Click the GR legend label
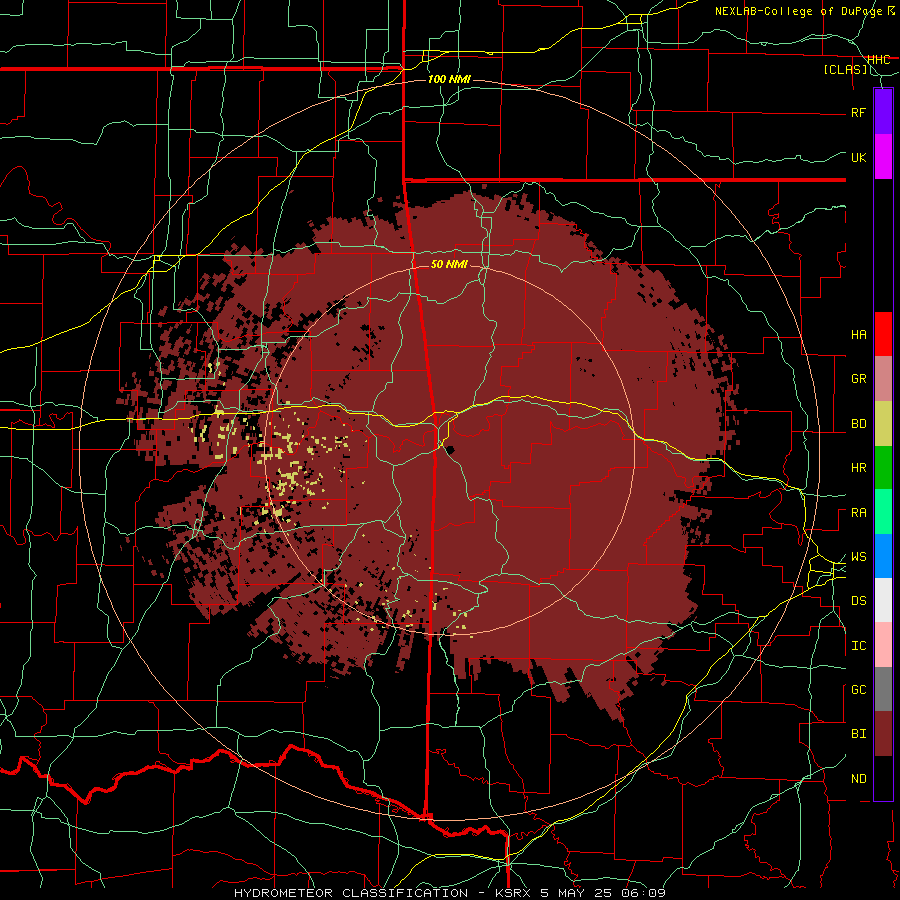The height and width of the screenshot is (900, 900). click(x=859, y=379)
